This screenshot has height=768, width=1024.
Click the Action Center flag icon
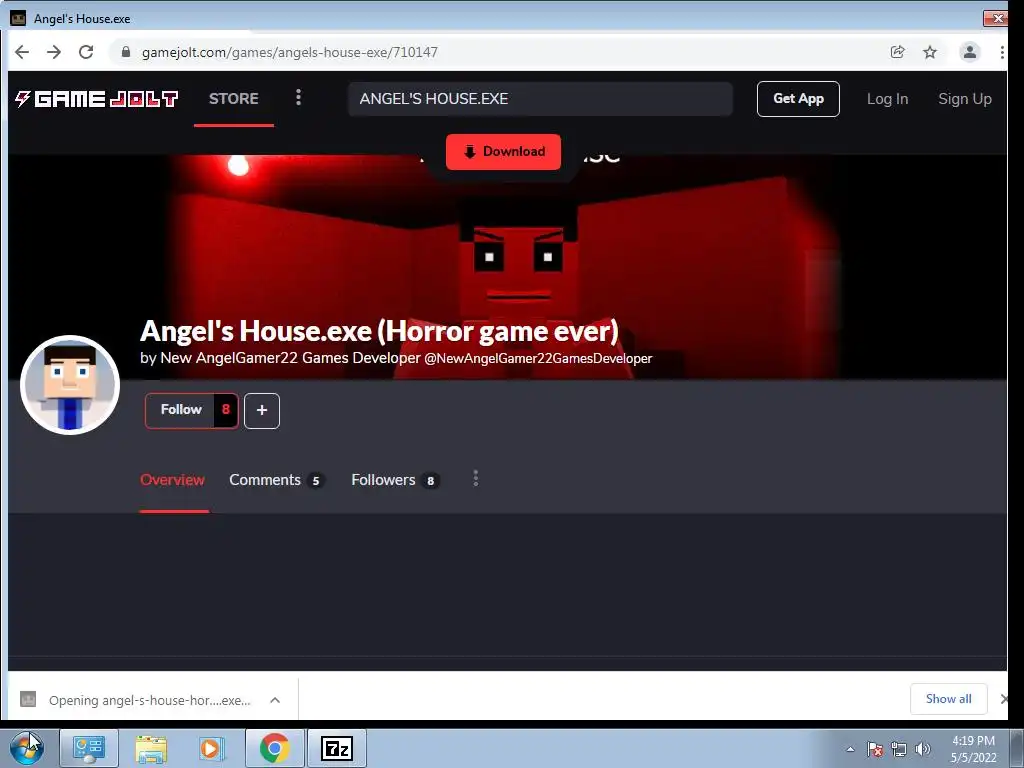(x=875, y=749)
